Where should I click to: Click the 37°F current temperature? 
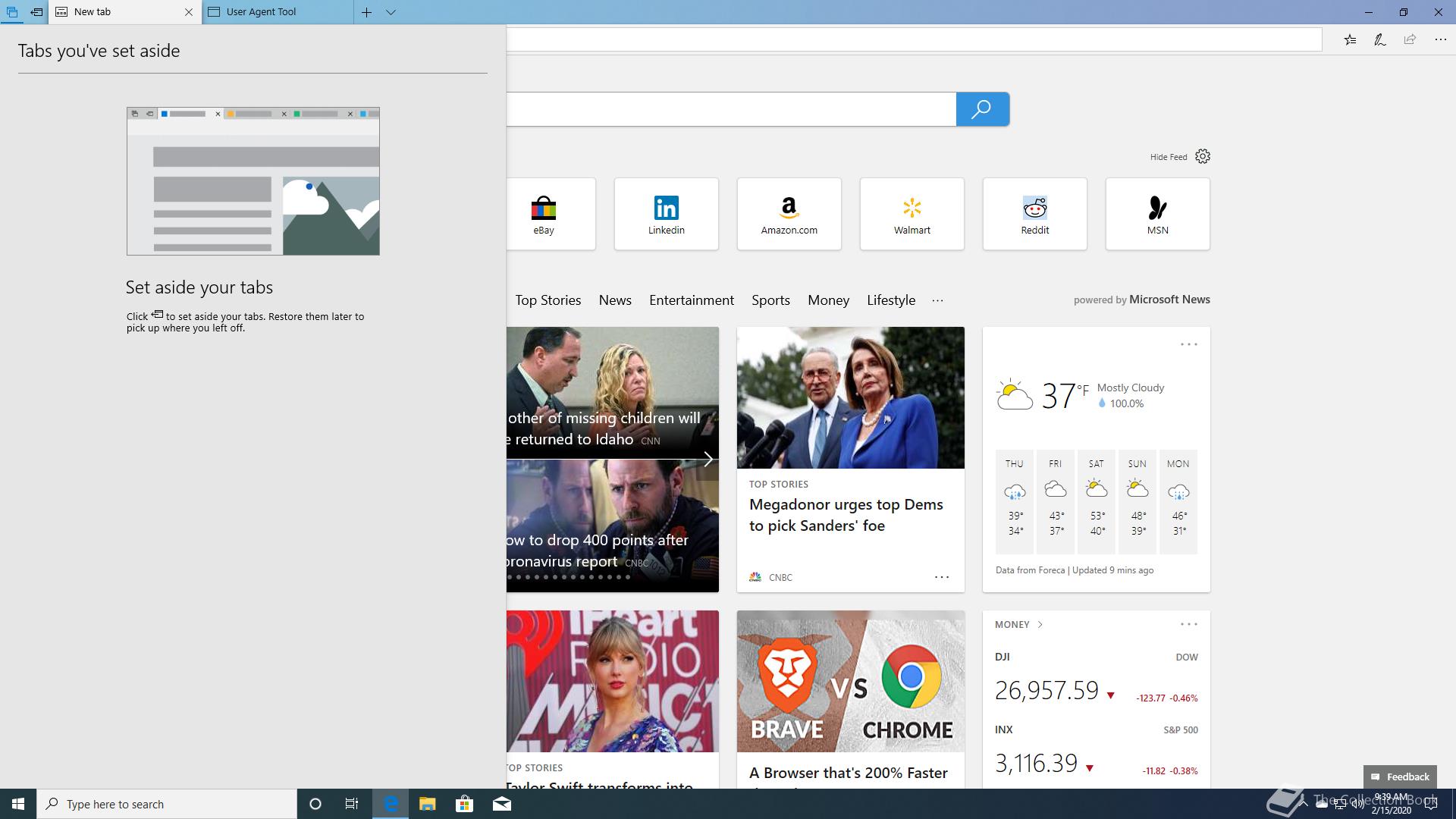click(x=1065, y=396)
